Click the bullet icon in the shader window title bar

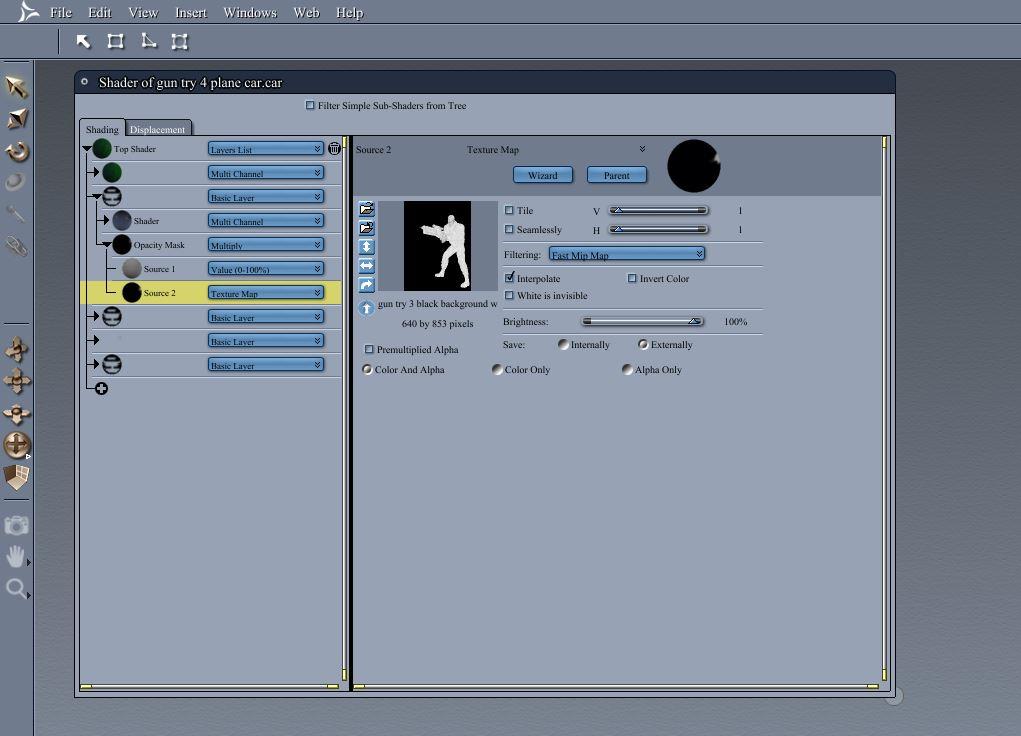click(x=85, y=82)
